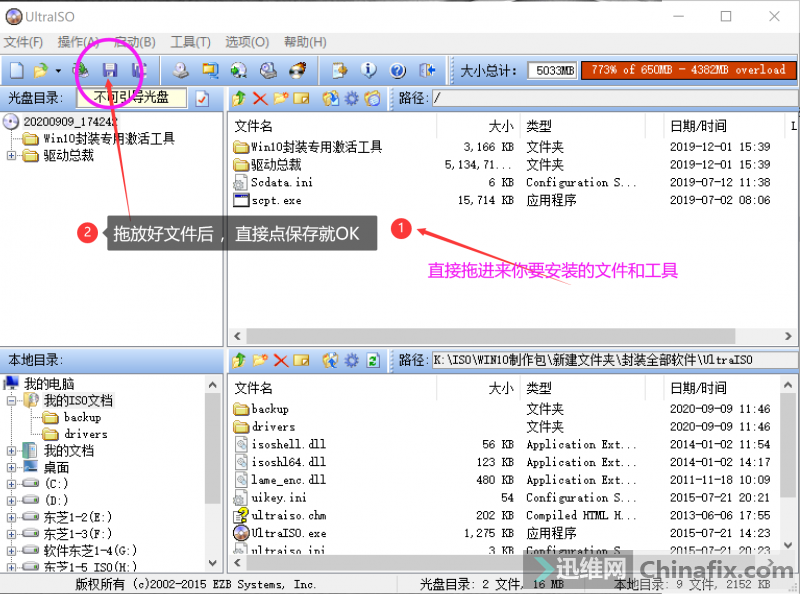The height and width of the screenshot is (594, 800).
Task: Select UltraISO.exe in local file list
Action: (x=288, y=533)
